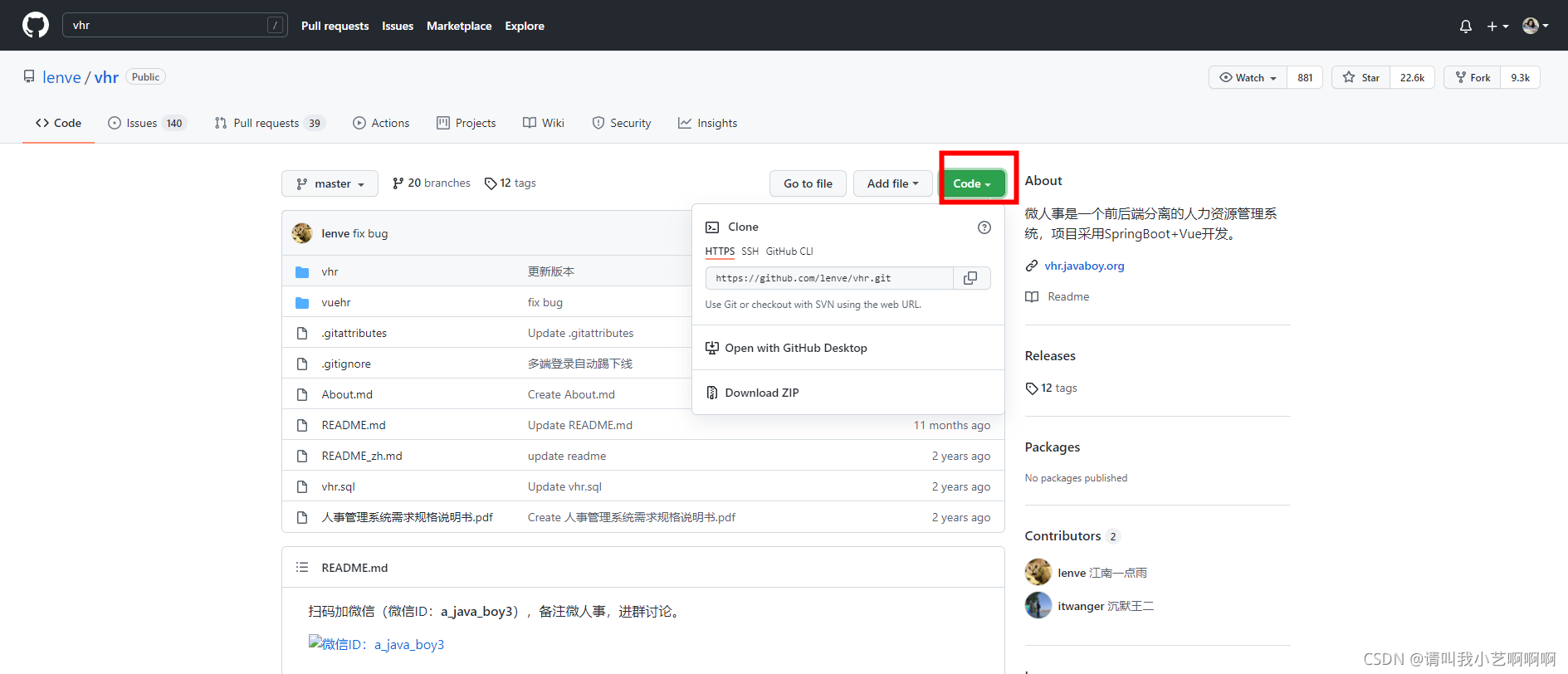Viewport: 1568px width, 674px height.
Task: Open the Issues tab
Action: click(x=147, y=123)
